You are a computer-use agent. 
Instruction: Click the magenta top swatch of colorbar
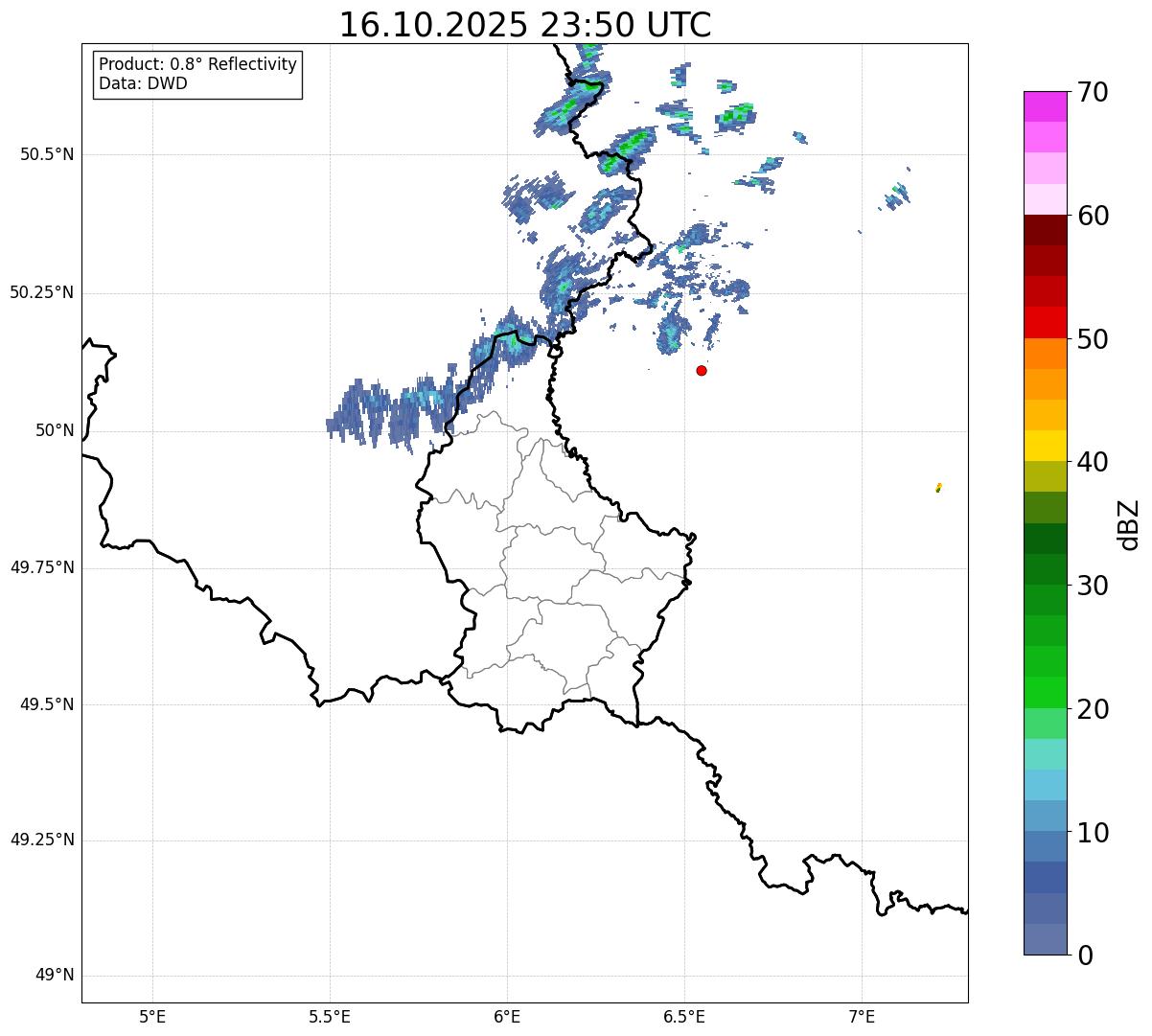1046,106
